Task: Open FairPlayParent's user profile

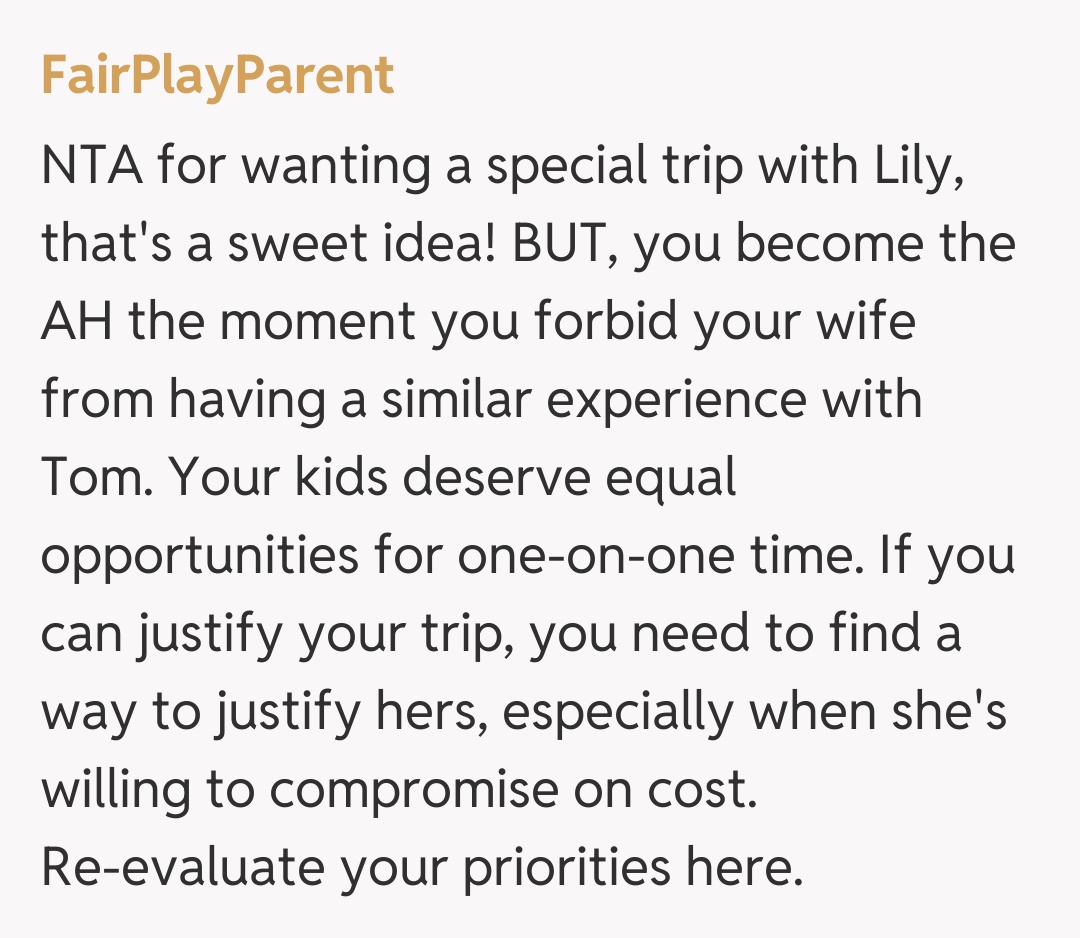Action: tap(217, 75)
